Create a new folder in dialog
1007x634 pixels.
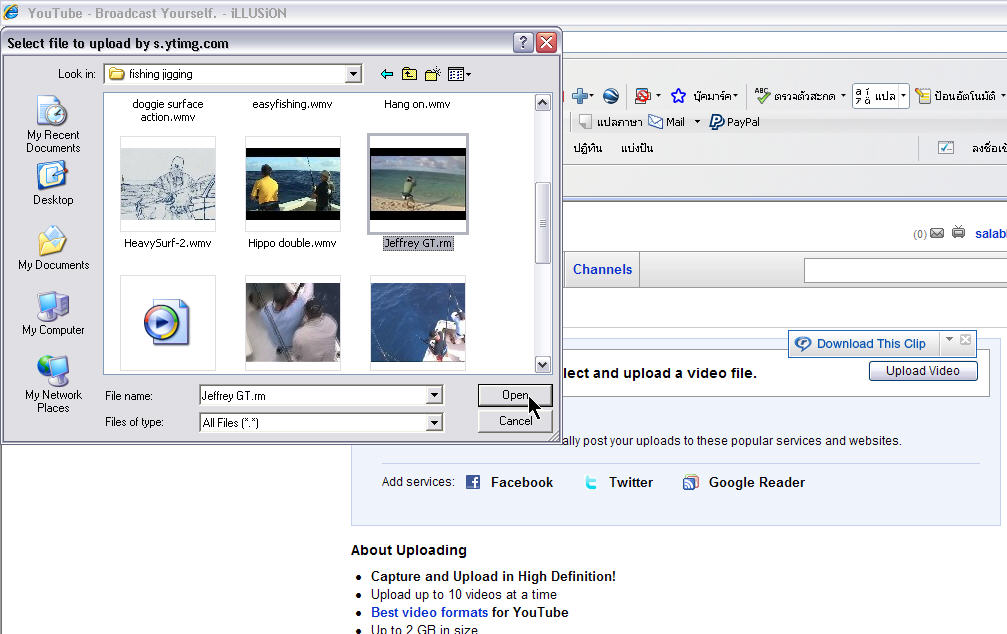pyautogui.click(x=433, y=75)
